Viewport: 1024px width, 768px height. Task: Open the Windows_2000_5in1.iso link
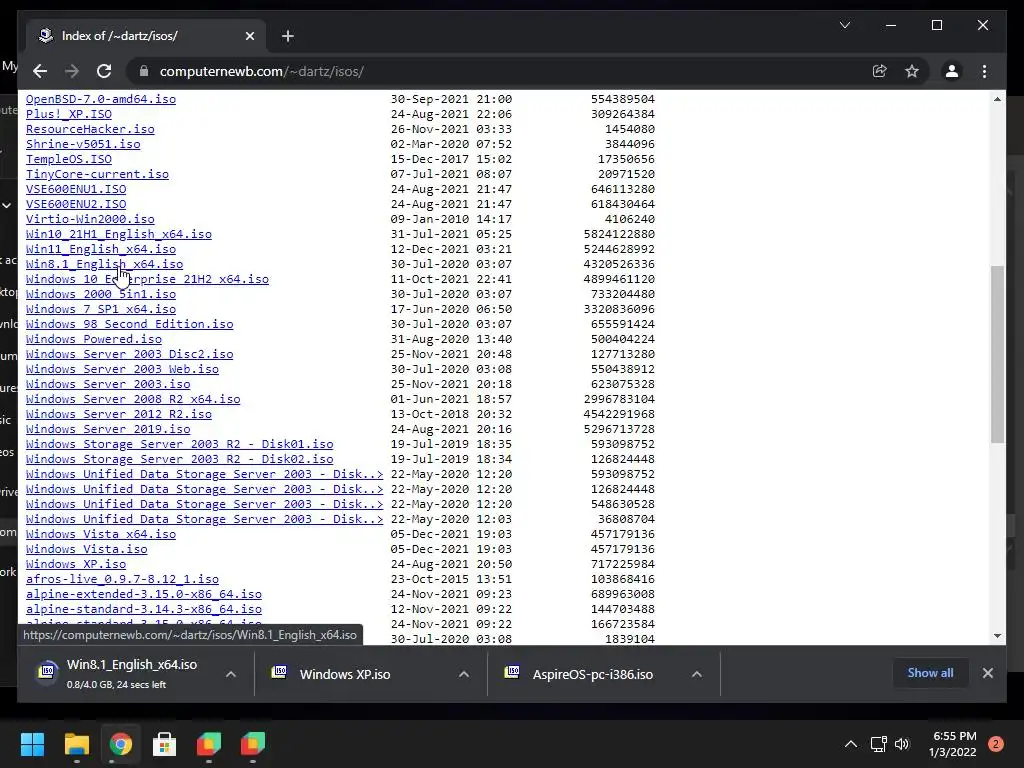(101, 294)
